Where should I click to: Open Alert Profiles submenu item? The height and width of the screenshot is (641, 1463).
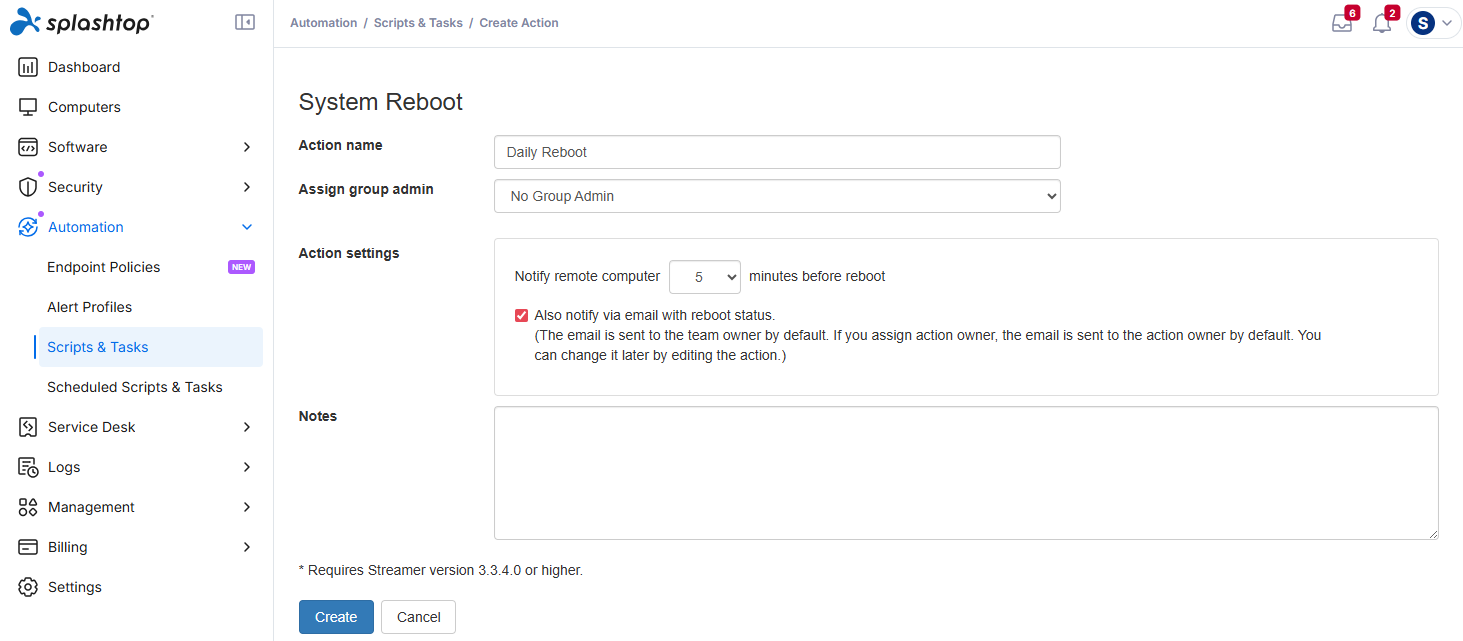(x=90, y=307)
